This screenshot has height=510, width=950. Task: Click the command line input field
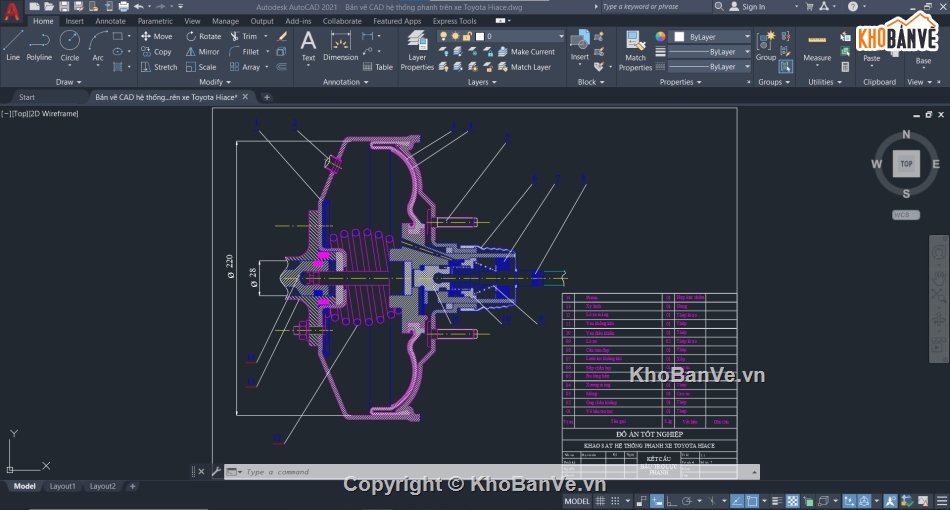click(491, 472)
